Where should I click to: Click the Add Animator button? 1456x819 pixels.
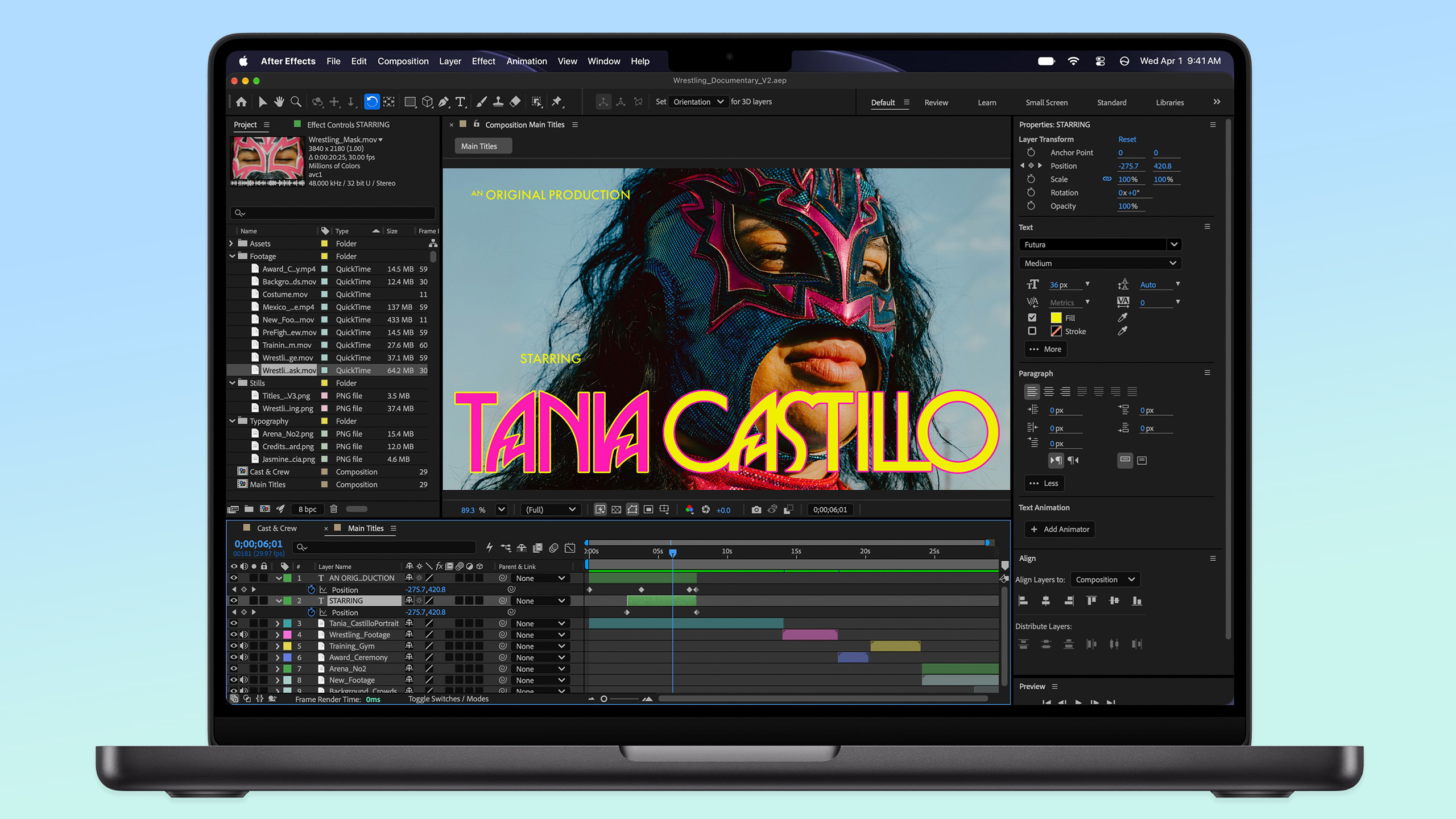point(1060,529)
